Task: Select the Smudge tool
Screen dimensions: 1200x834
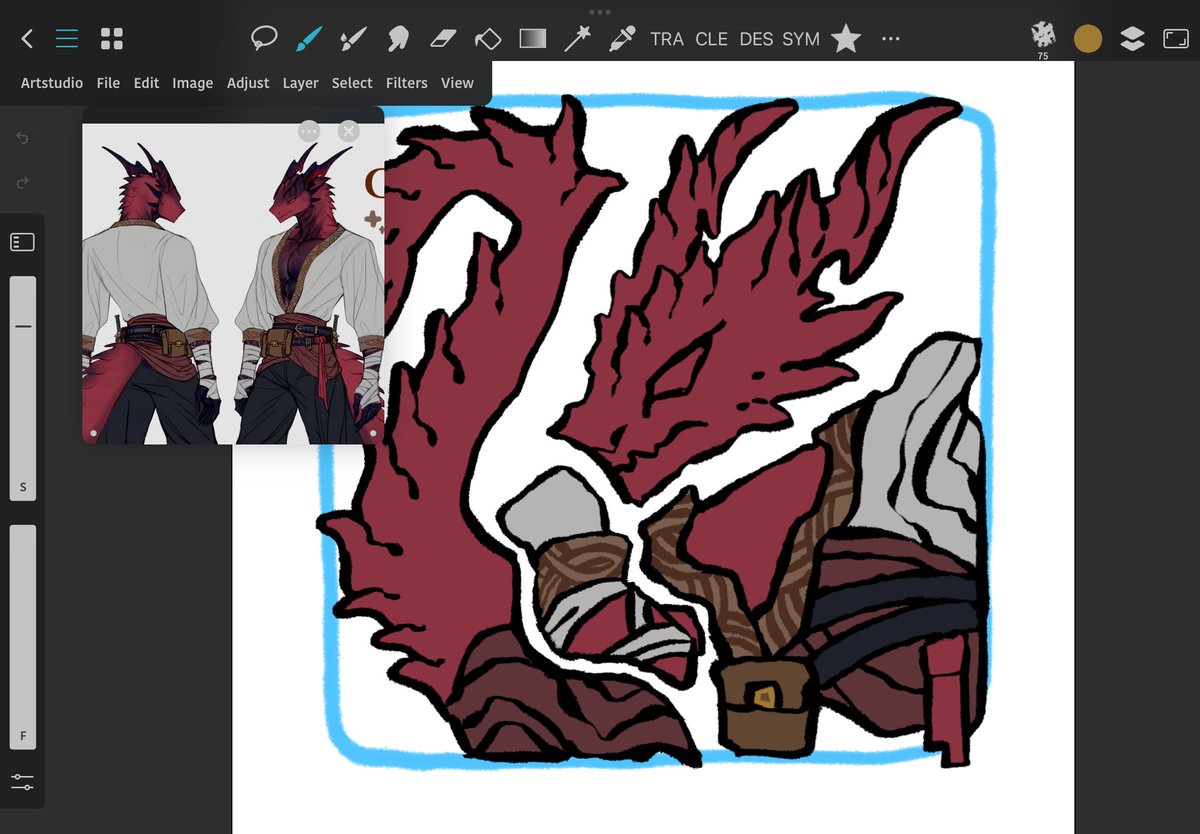Action: pos(398,39)
